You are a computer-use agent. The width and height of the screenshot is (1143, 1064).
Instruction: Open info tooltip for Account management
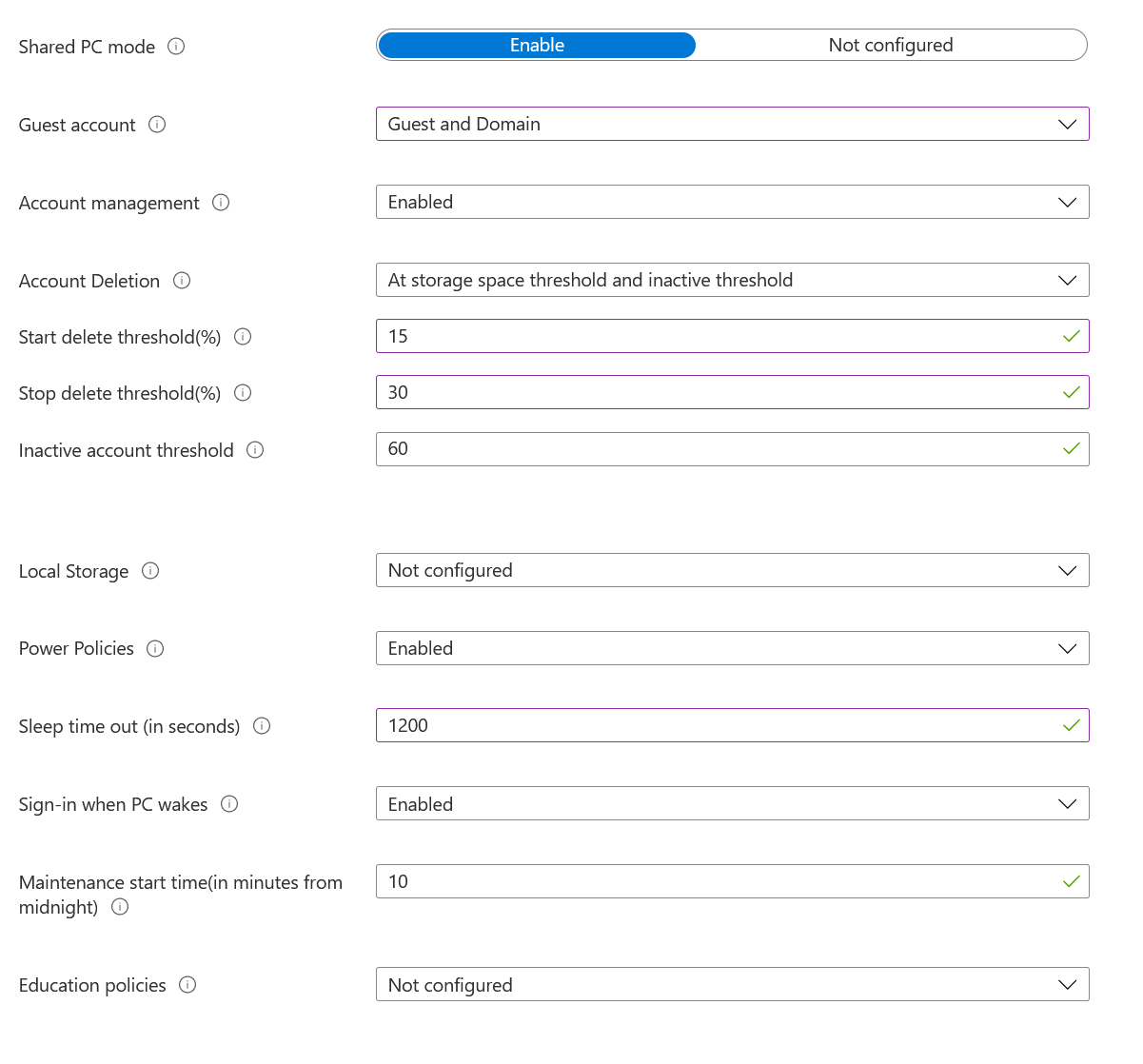pos(221,203)
